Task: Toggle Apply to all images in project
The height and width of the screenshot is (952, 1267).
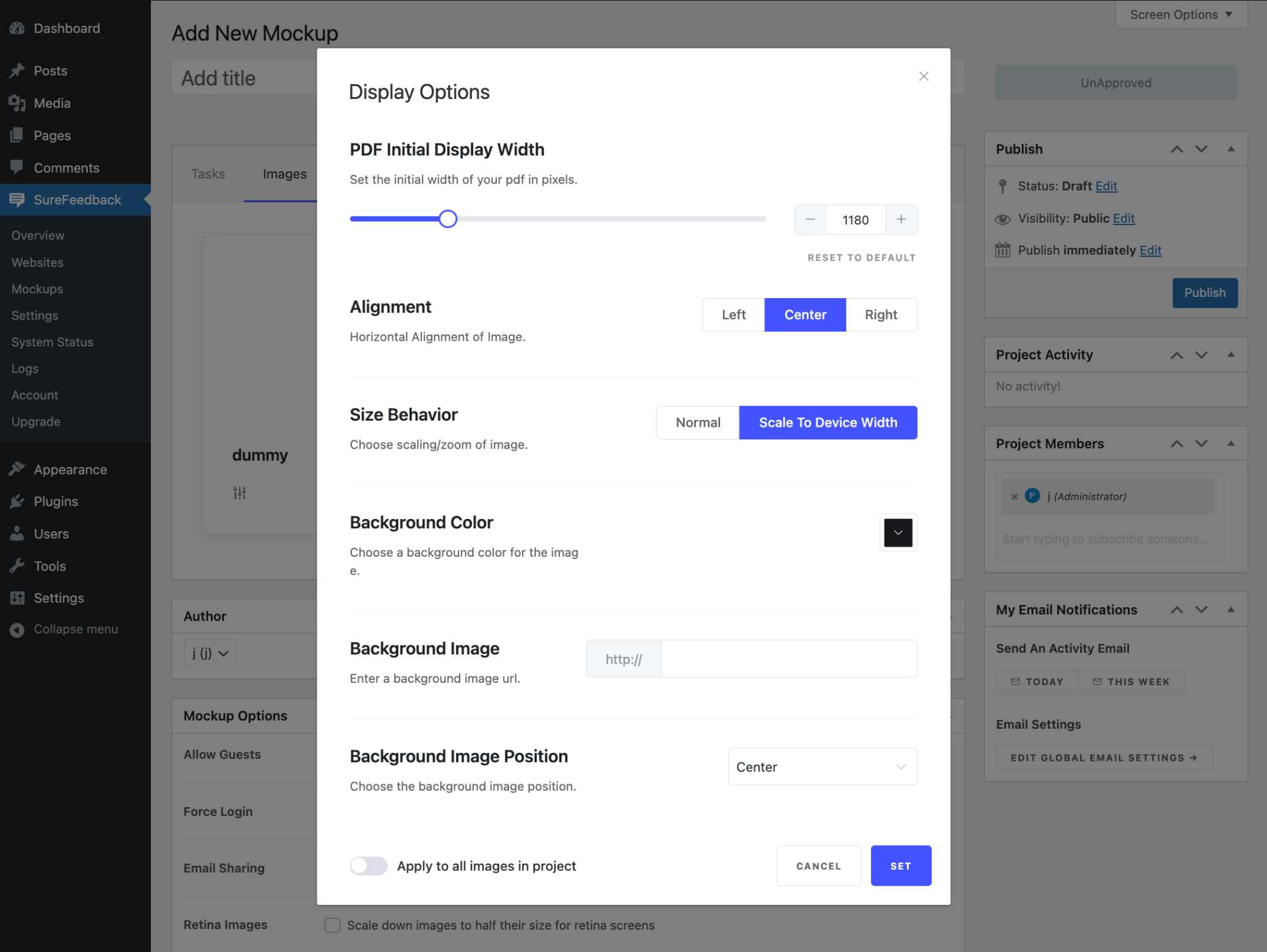Action: click(369, 865)
